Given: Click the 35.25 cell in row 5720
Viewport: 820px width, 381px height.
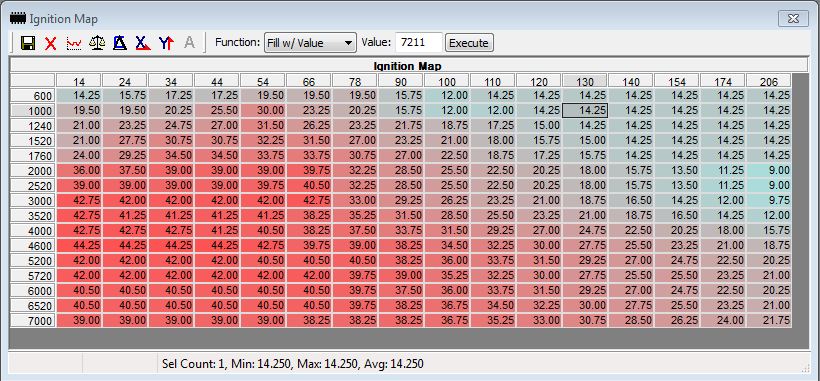Looking at the screenshot, I should pos(447,276).
